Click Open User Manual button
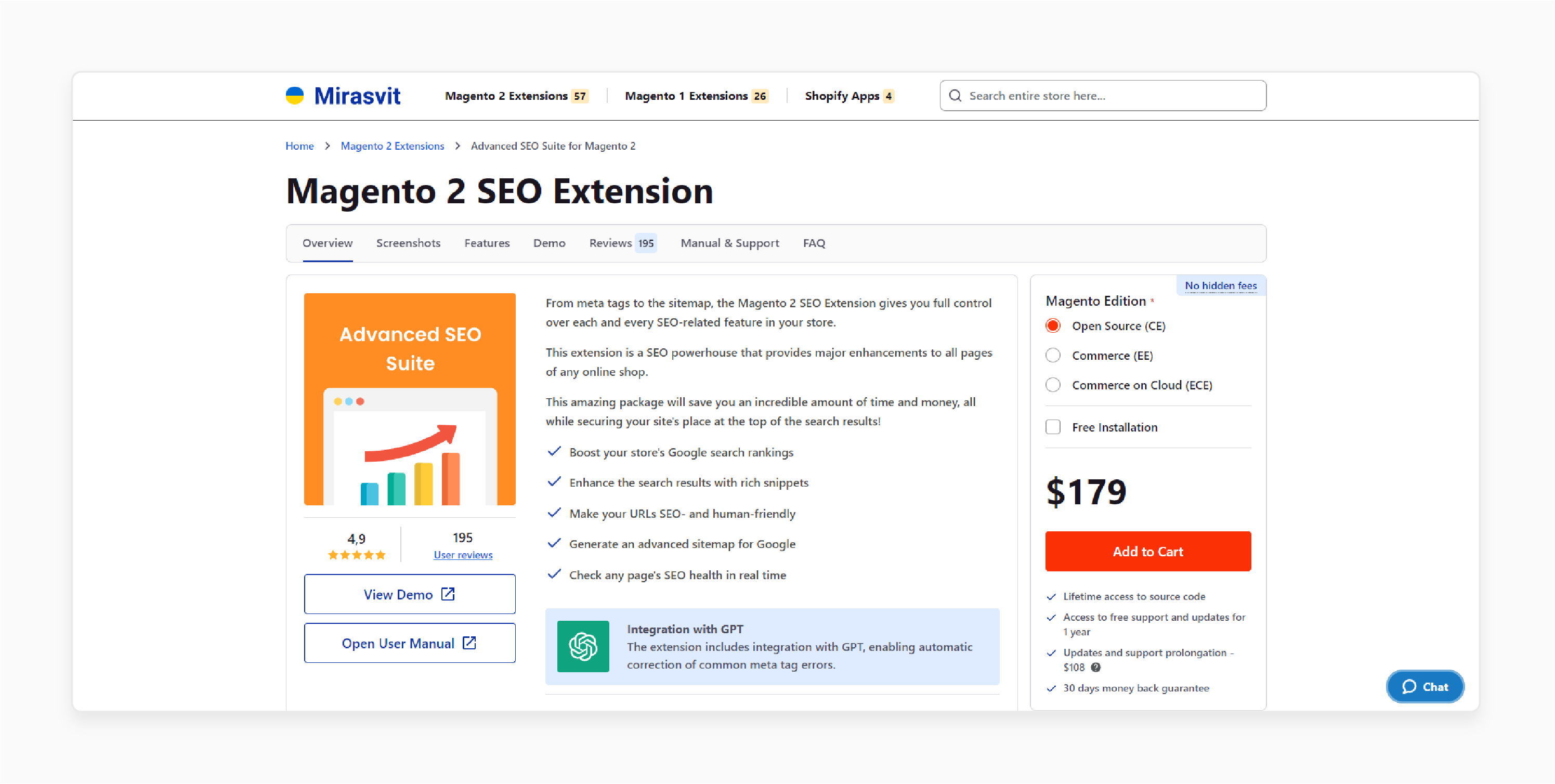This screenshot has height=784, width=1555. tap(410, 643)
